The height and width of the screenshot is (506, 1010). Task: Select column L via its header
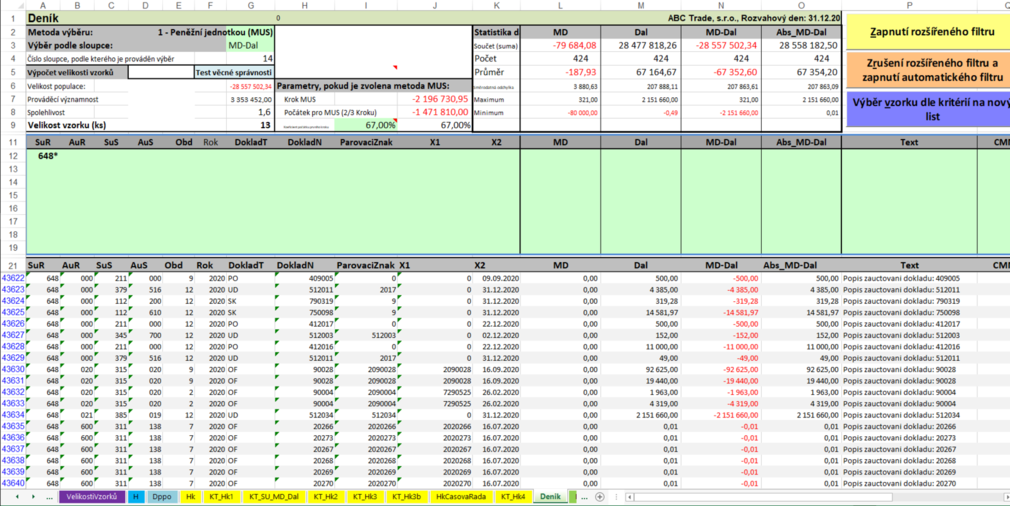click(x=560, y=5)
